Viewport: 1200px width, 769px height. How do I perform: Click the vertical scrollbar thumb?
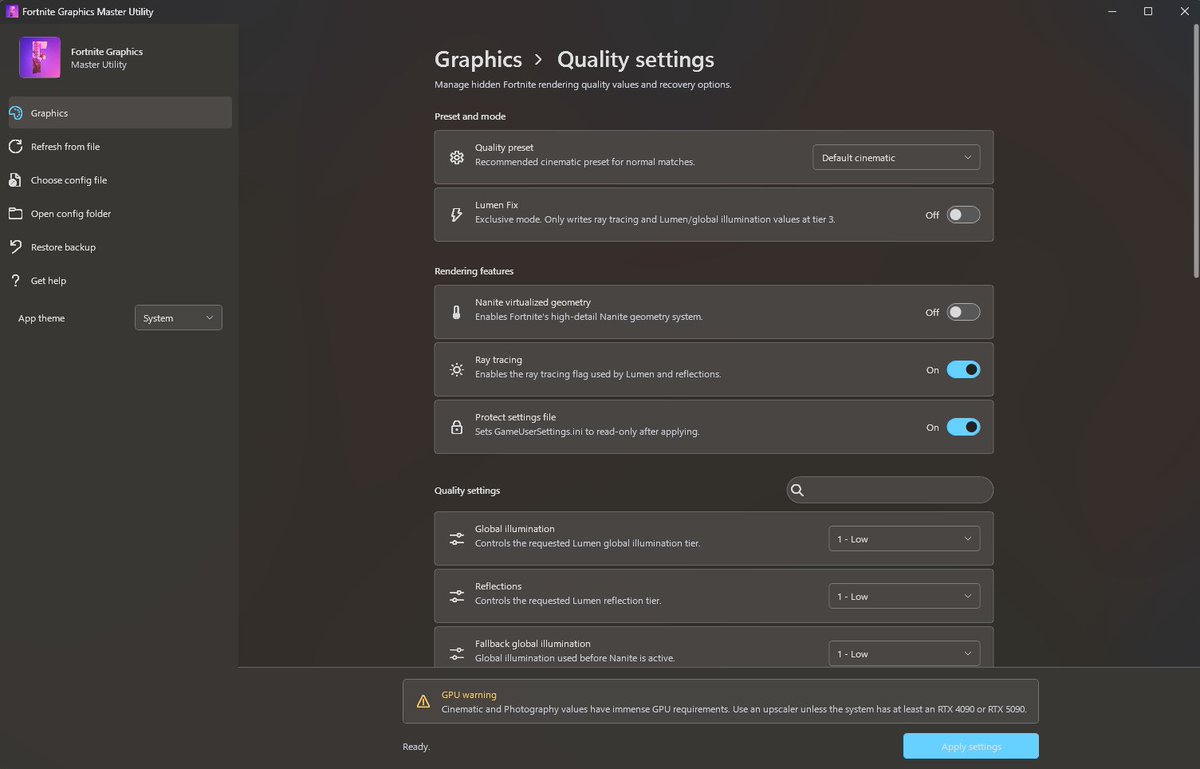coord(1195,153)
